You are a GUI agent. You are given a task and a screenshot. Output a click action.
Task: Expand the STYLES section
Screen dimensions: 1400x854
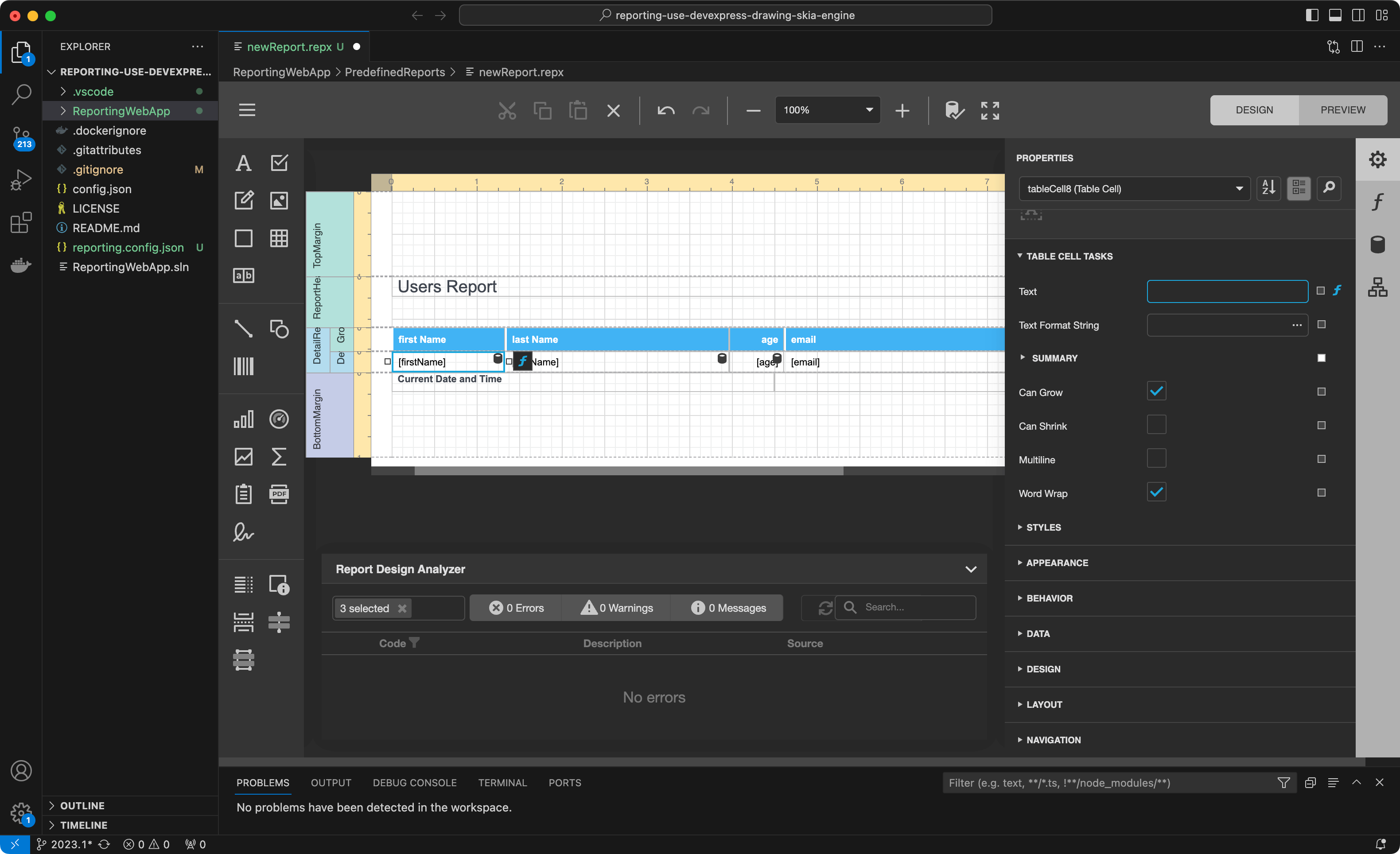(1043, 527)
